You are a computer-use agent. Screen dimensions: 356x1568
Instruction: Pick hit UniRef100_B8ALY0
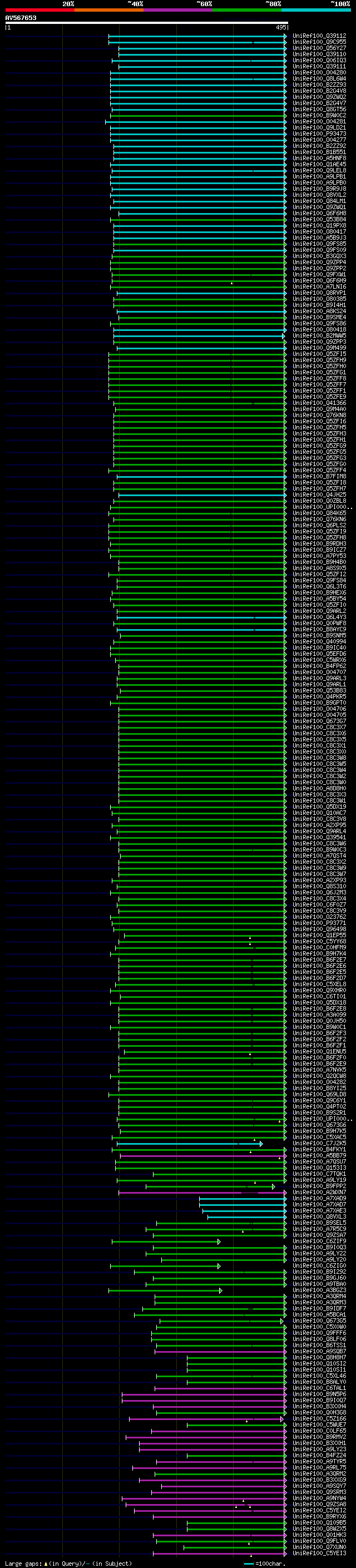click(x=319, y=1383)
